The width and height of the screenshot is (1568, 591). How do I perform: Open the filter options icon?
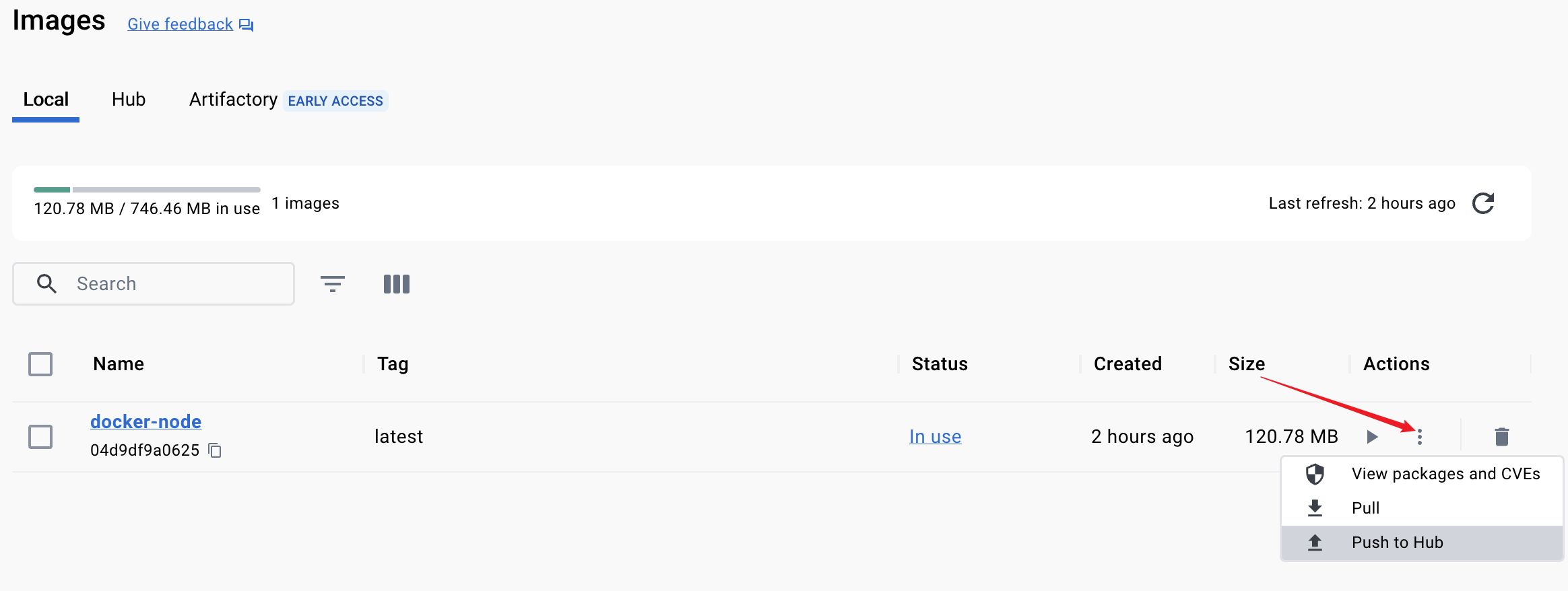[x=332, y=283]
